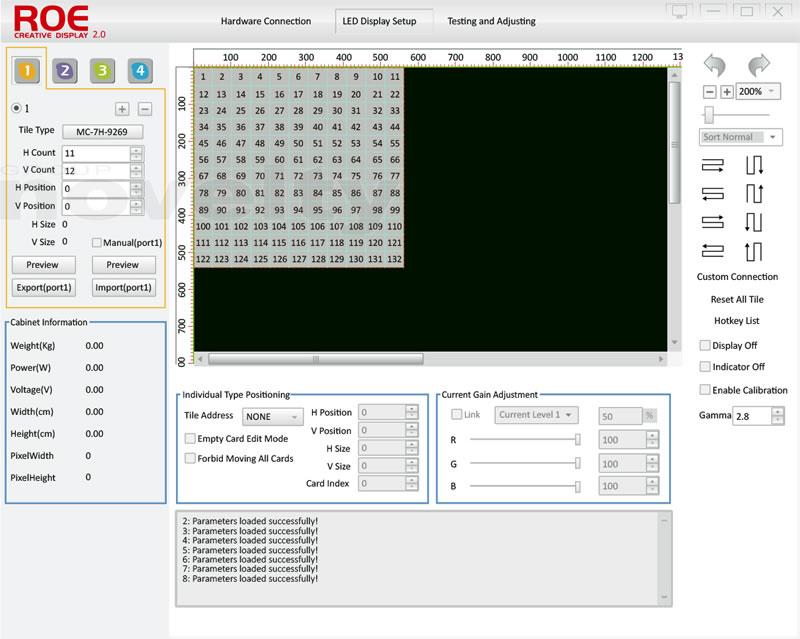
Task: Click the R gain slider handle
Action: tap(577, 439)
